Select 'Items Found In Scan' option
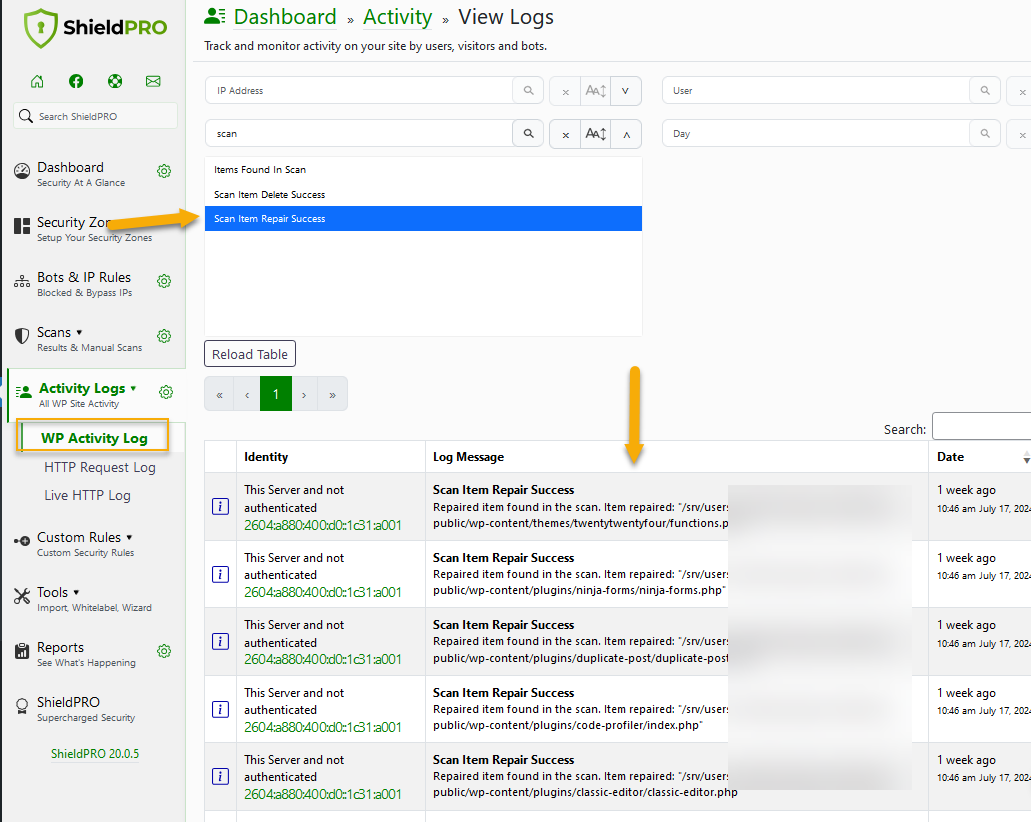1031x822 pixels. tap(423, 170)
